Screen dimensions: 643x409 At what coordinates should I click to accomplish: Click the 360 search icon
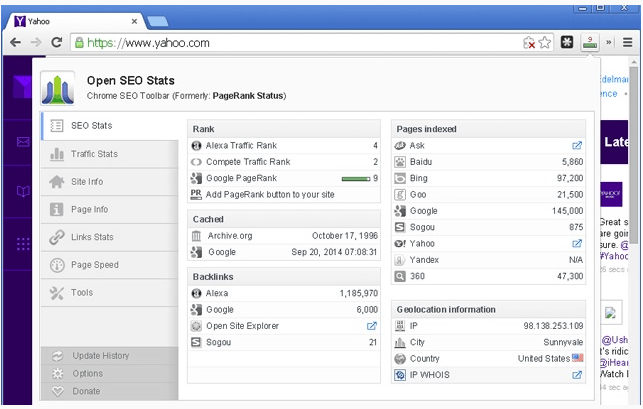(x=400, y=276)
